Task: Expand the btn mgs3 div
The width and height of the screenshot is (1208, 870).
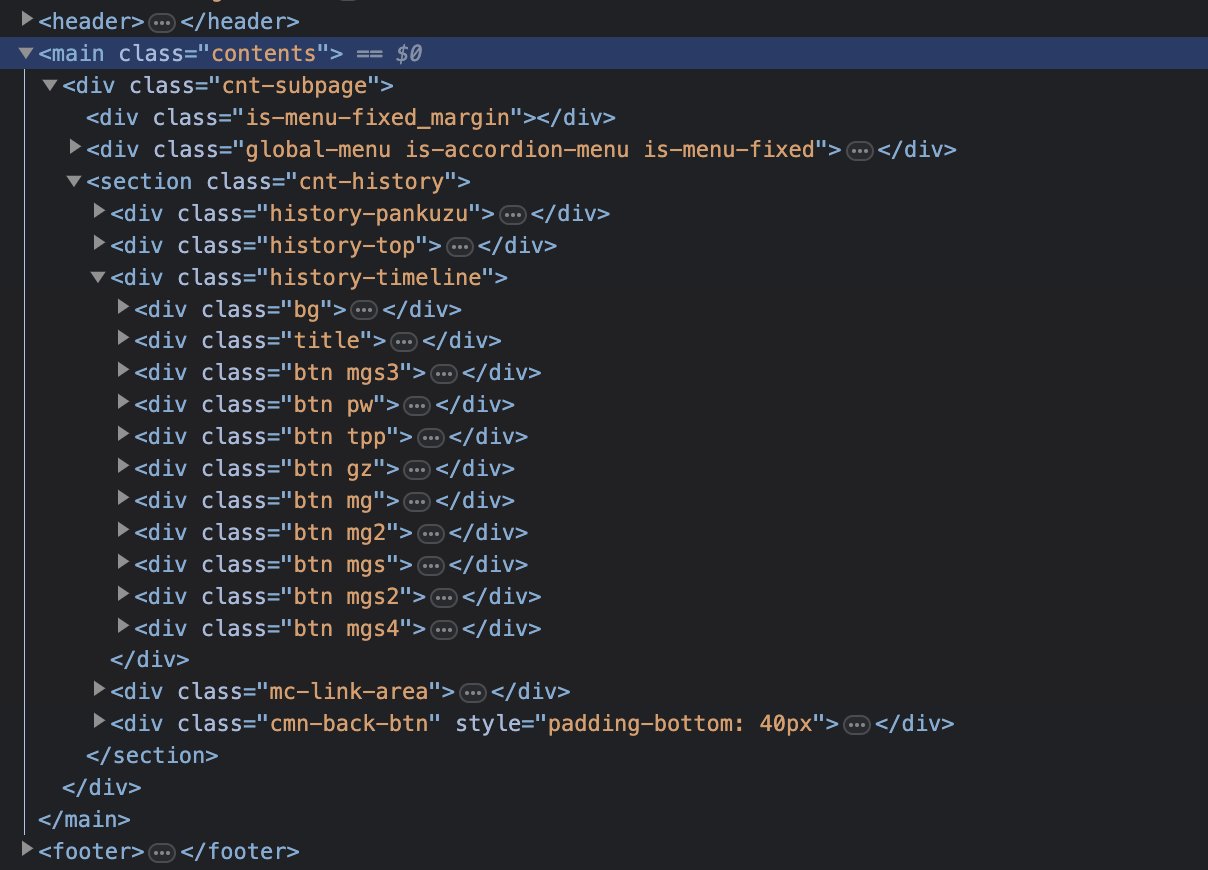Action: (x=124, y=372)
